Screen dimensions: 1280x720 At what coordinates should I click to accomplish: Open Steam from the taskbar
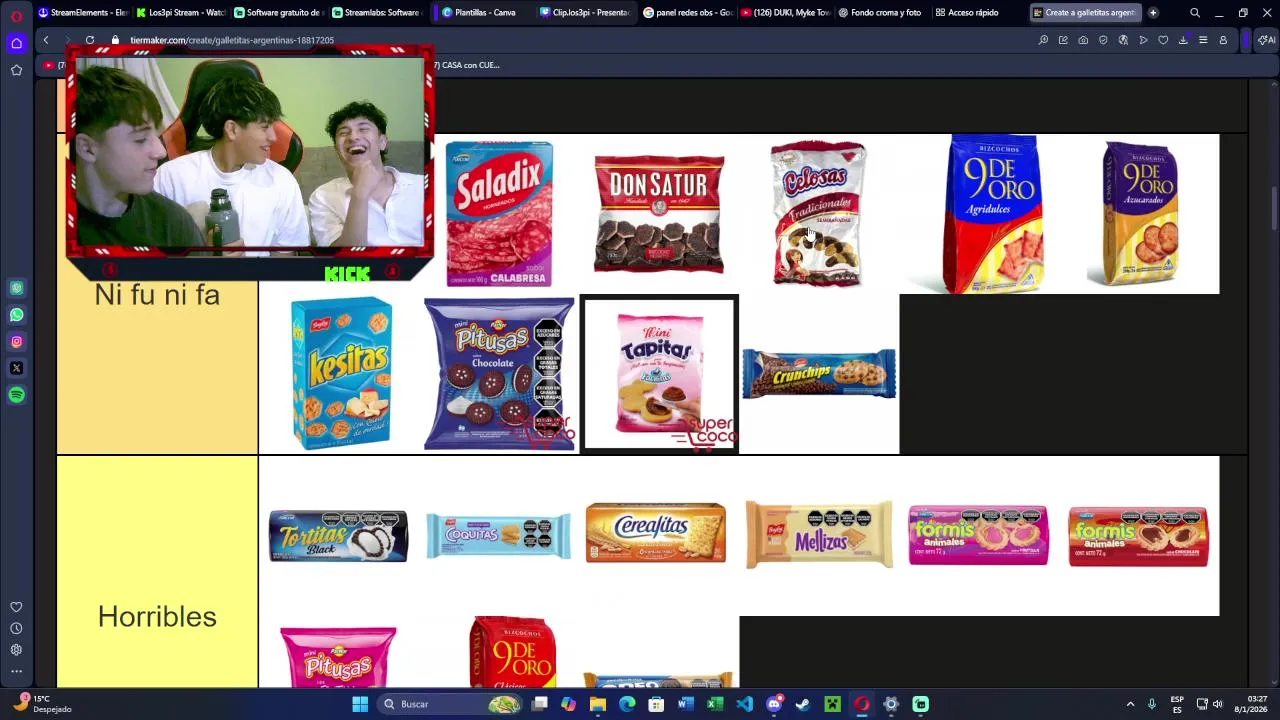(x=803, y=704)
